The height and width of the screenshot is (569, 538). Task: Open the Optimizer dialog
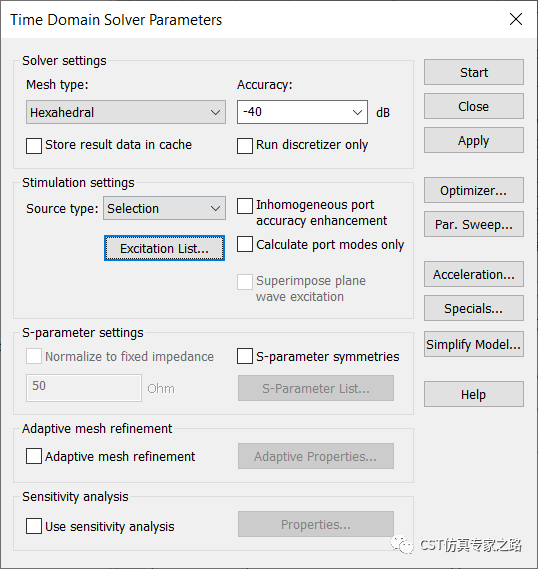pyautogui.click(x=473, y=190)
